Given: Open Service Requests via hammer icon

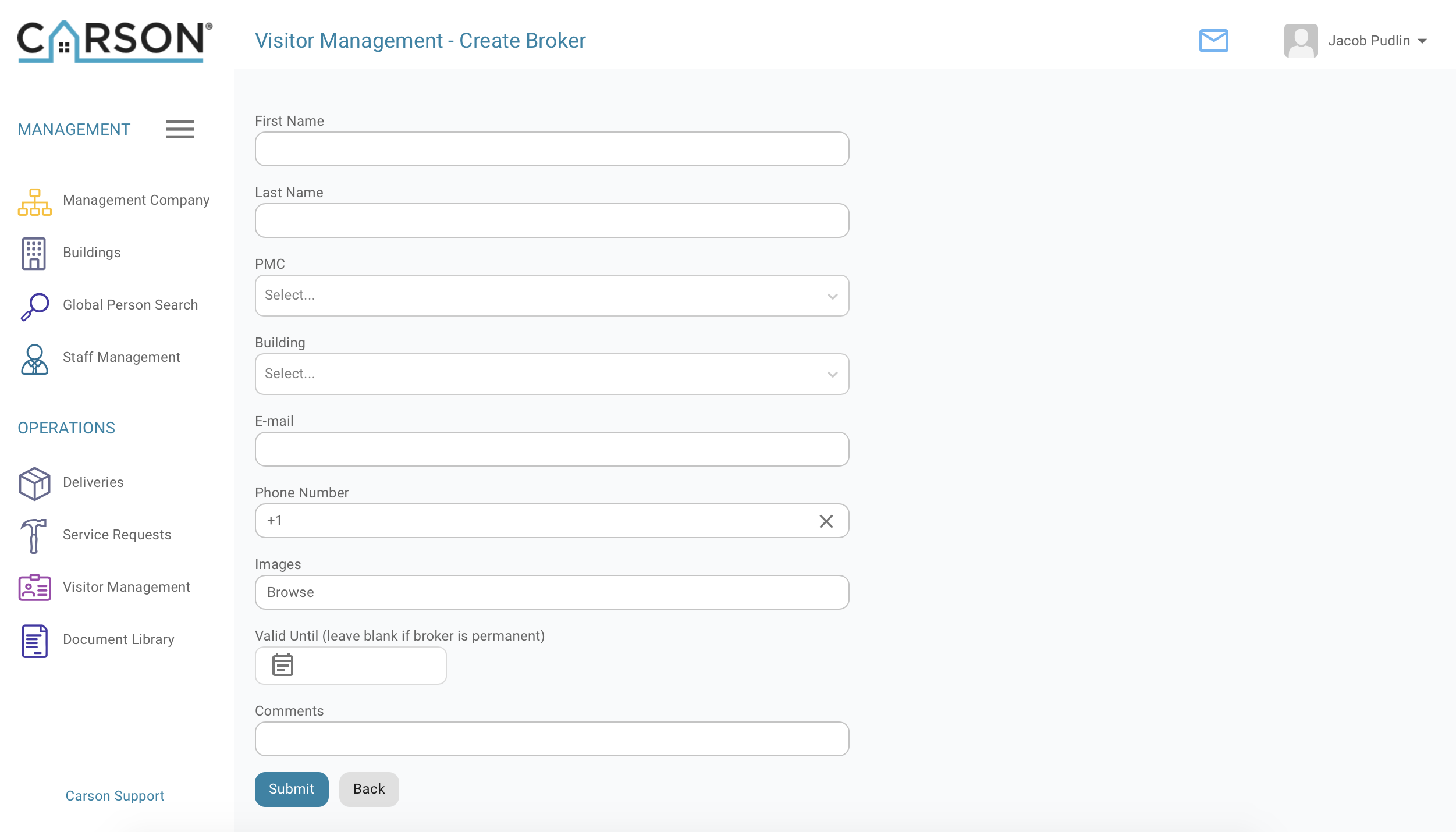Looking at the screenshot, I should click(33, 534).
